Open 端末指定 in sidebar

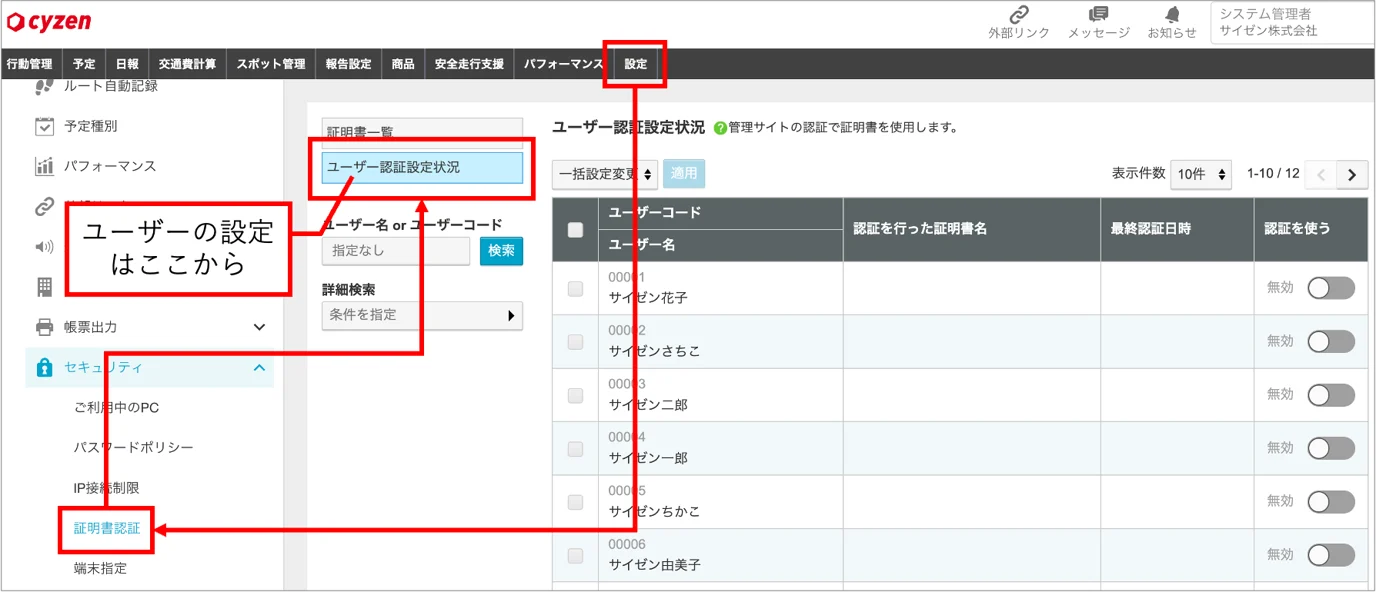(x=100, y=568)
